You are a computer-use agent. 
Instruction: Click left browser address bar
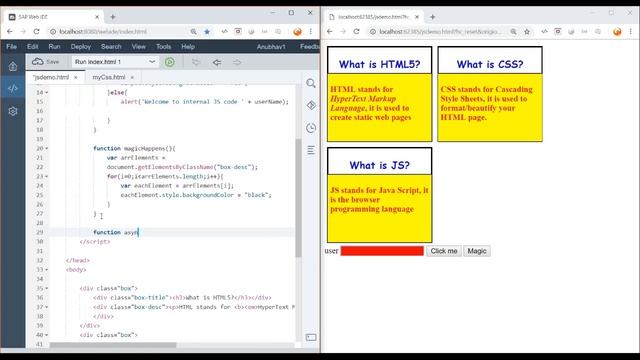click(118, 31)
